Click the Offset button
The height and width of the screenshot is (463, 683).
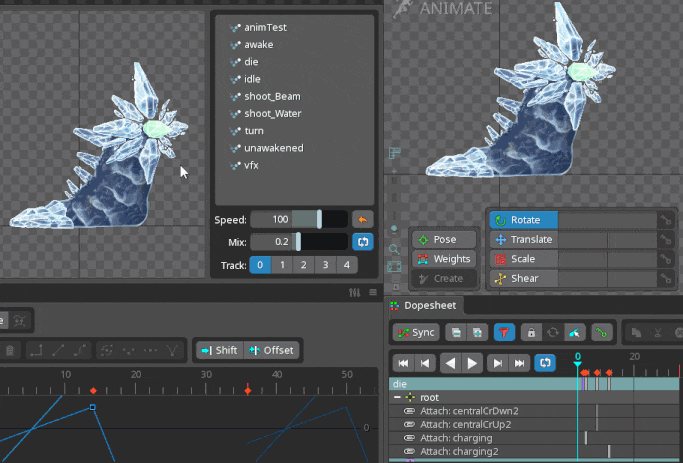click(x=271, y=350)
